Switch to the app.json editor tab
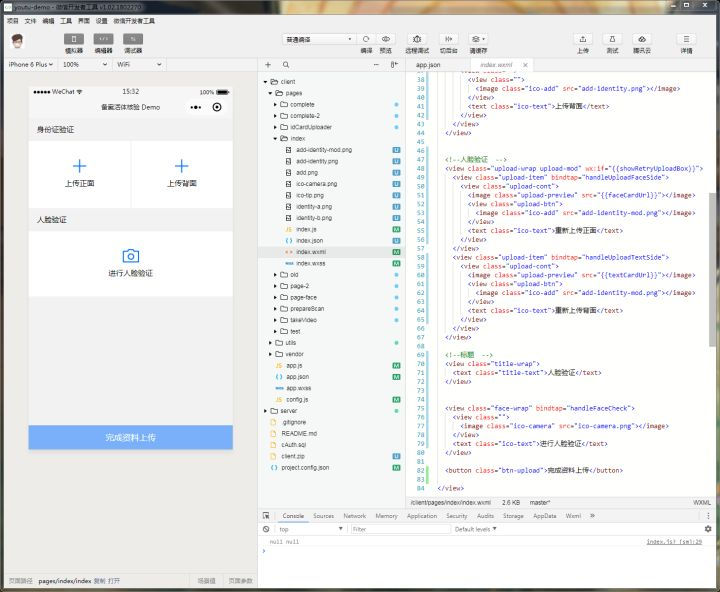Viewport: 720px width, 592px height. tap(428, 65)
